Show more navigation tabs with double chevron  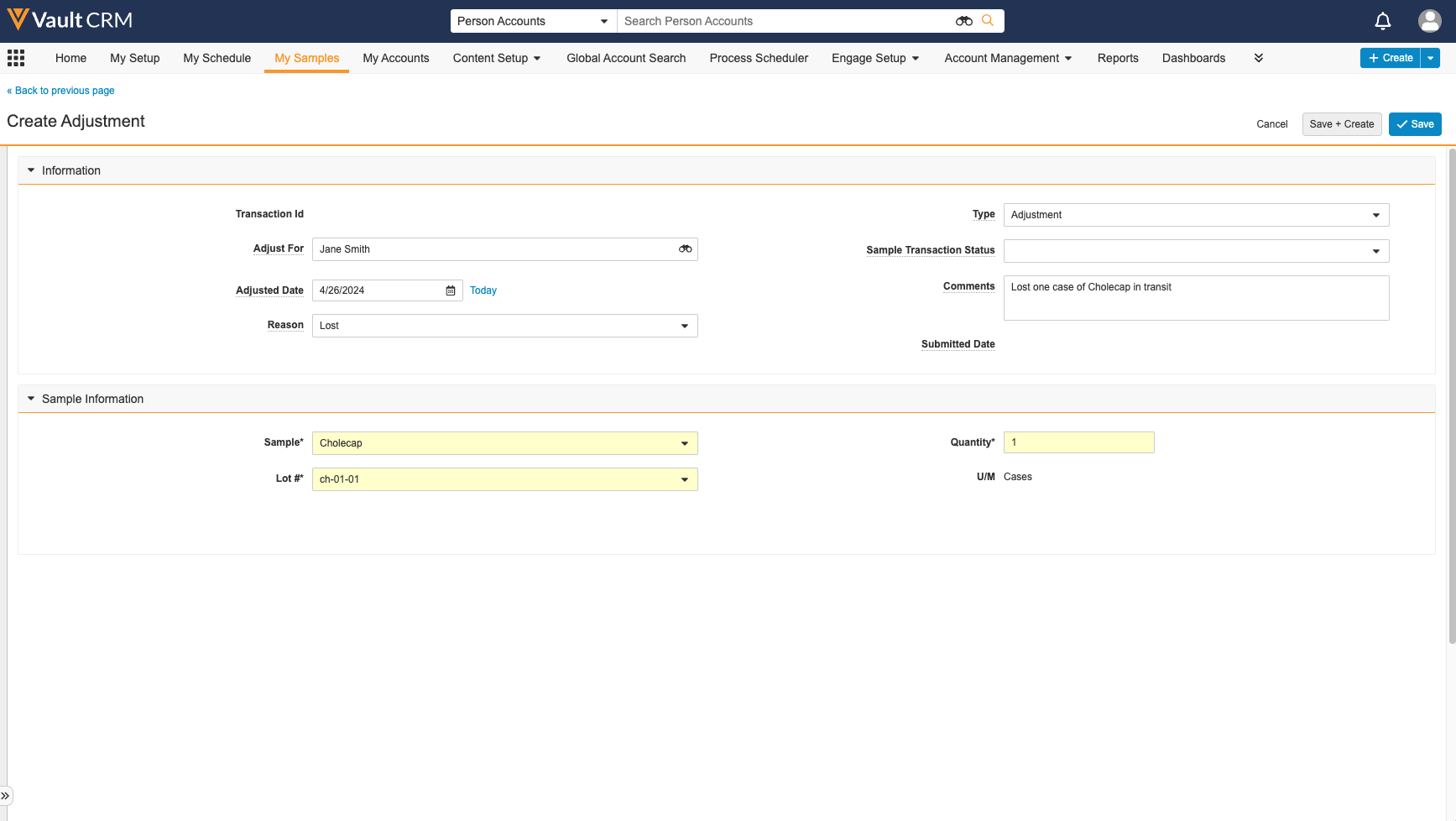pyautogui.click(x=1258, y=58)
